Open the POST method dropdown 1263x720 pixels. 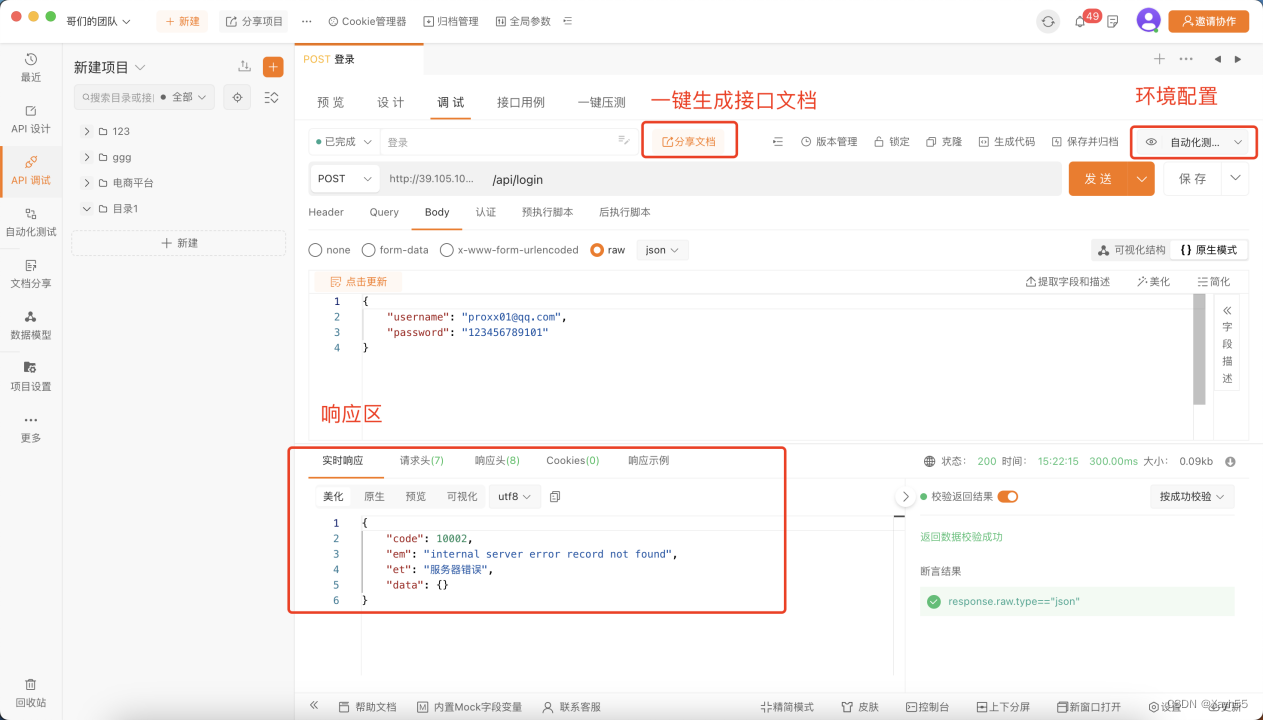pos(344,178)
